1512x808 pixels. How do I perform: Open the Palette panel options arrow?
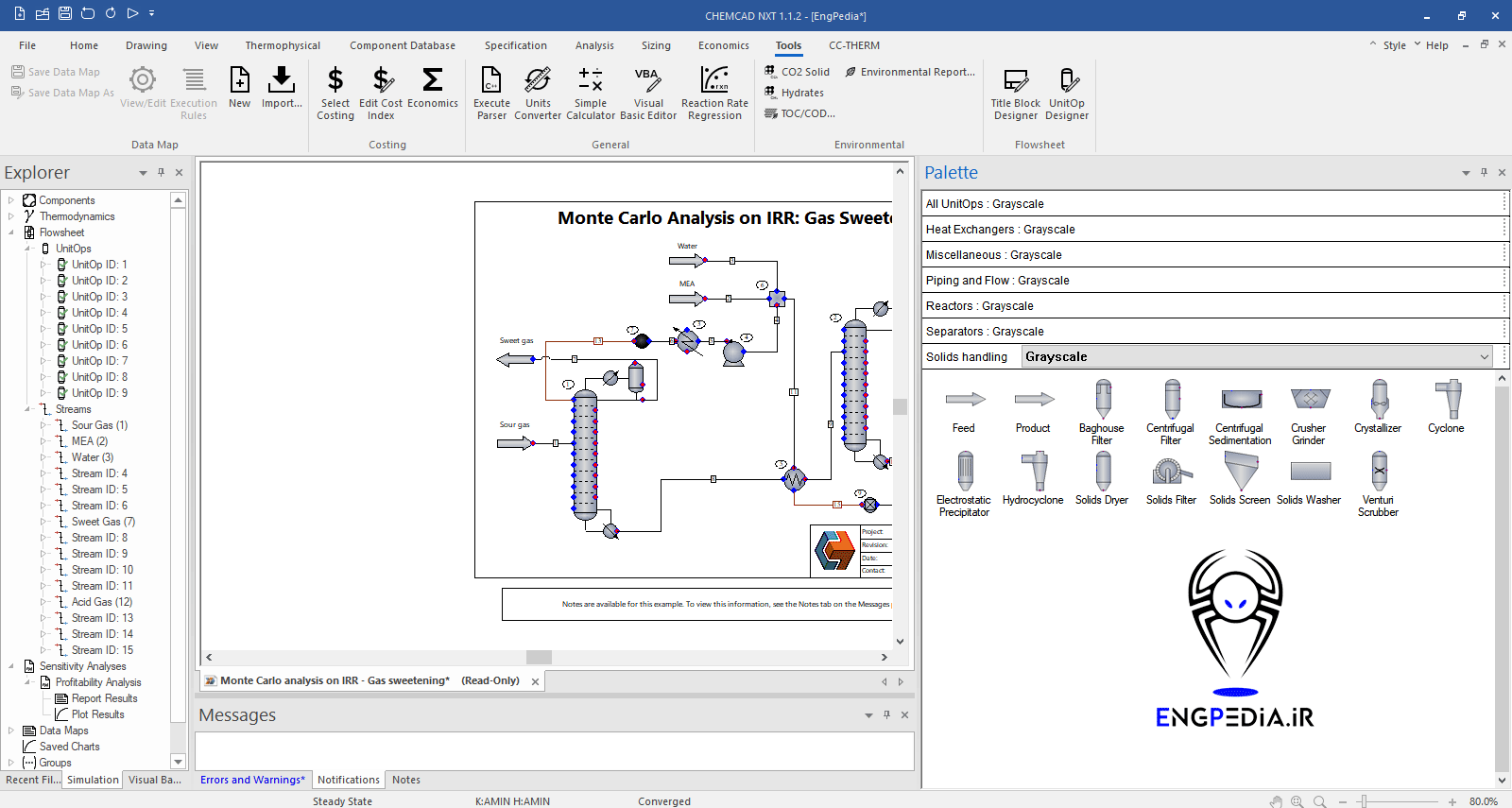(x=1466, y=173)
